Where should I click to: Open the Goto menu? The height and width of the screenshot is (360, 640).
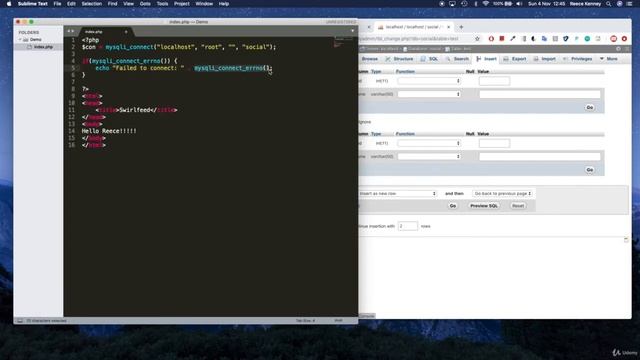click(145, 4)
